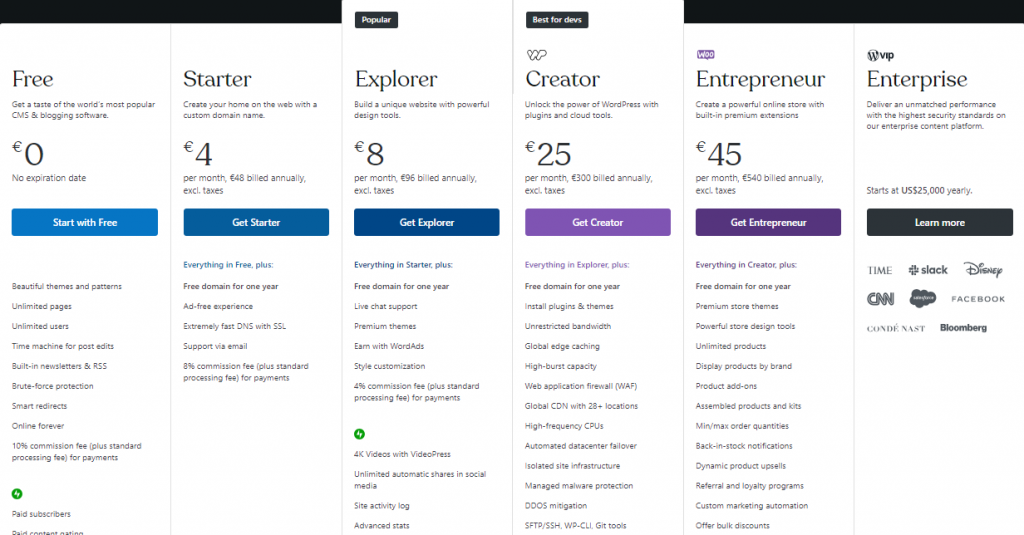The height and width of the screenshot is (535, 1024).
Task: Click the Salesforce cloud logo
Action: click(923, 299)
